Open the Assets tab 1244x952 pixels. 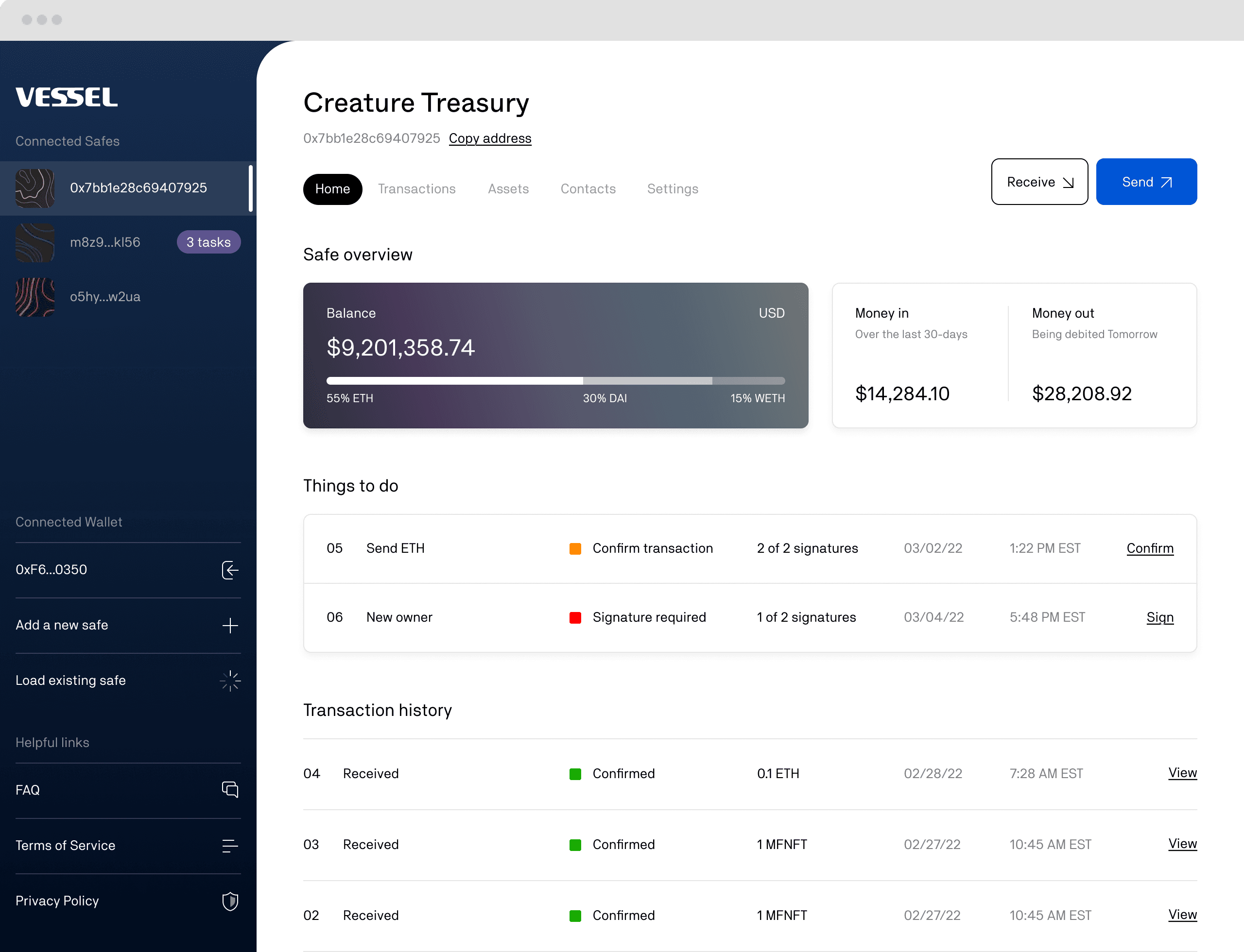508,188
